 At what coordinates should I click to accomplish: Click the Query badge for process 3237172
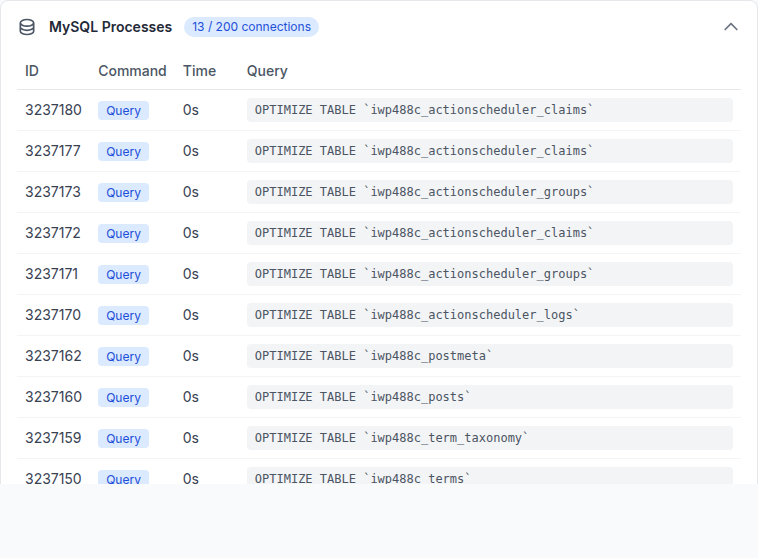123,234
